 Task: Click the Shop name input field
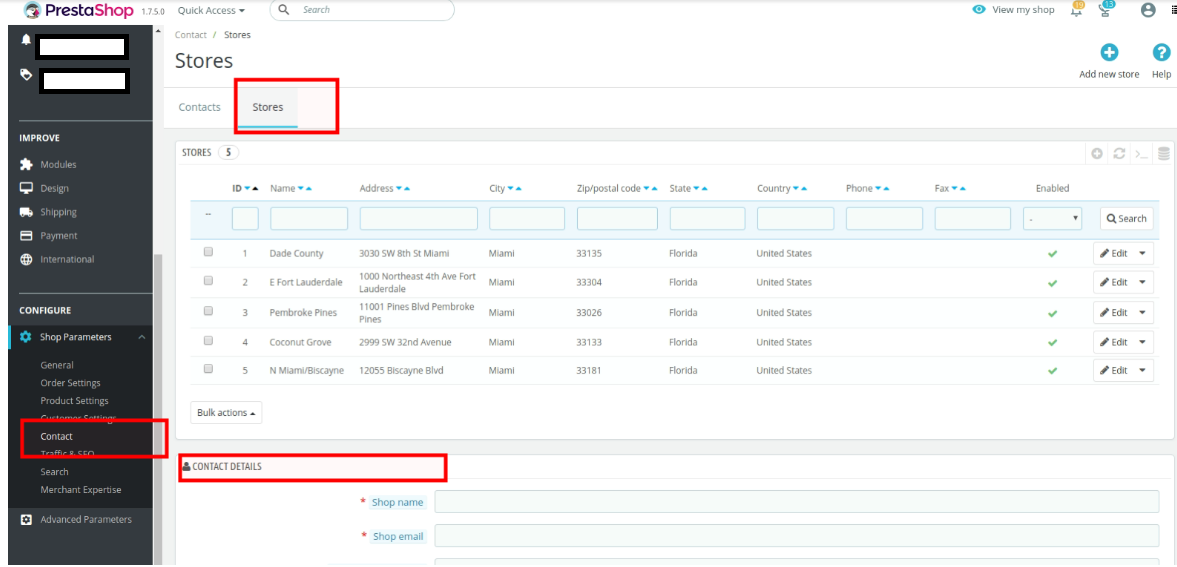point(796,502)
